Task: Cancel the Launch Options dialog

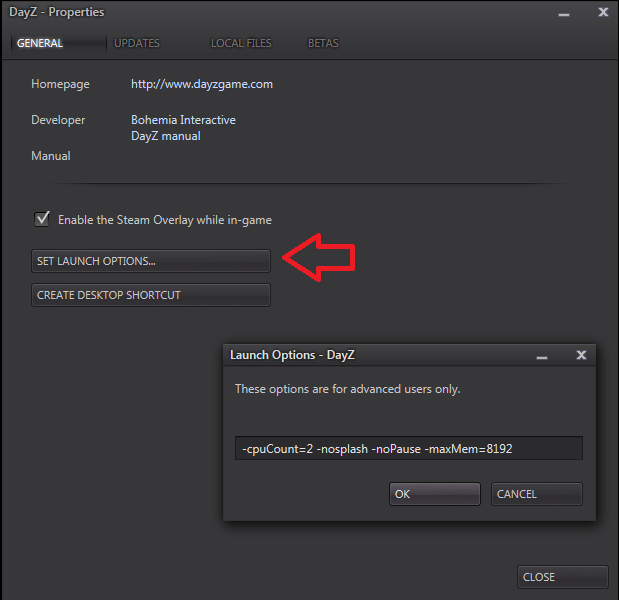Action: (536, 494)
